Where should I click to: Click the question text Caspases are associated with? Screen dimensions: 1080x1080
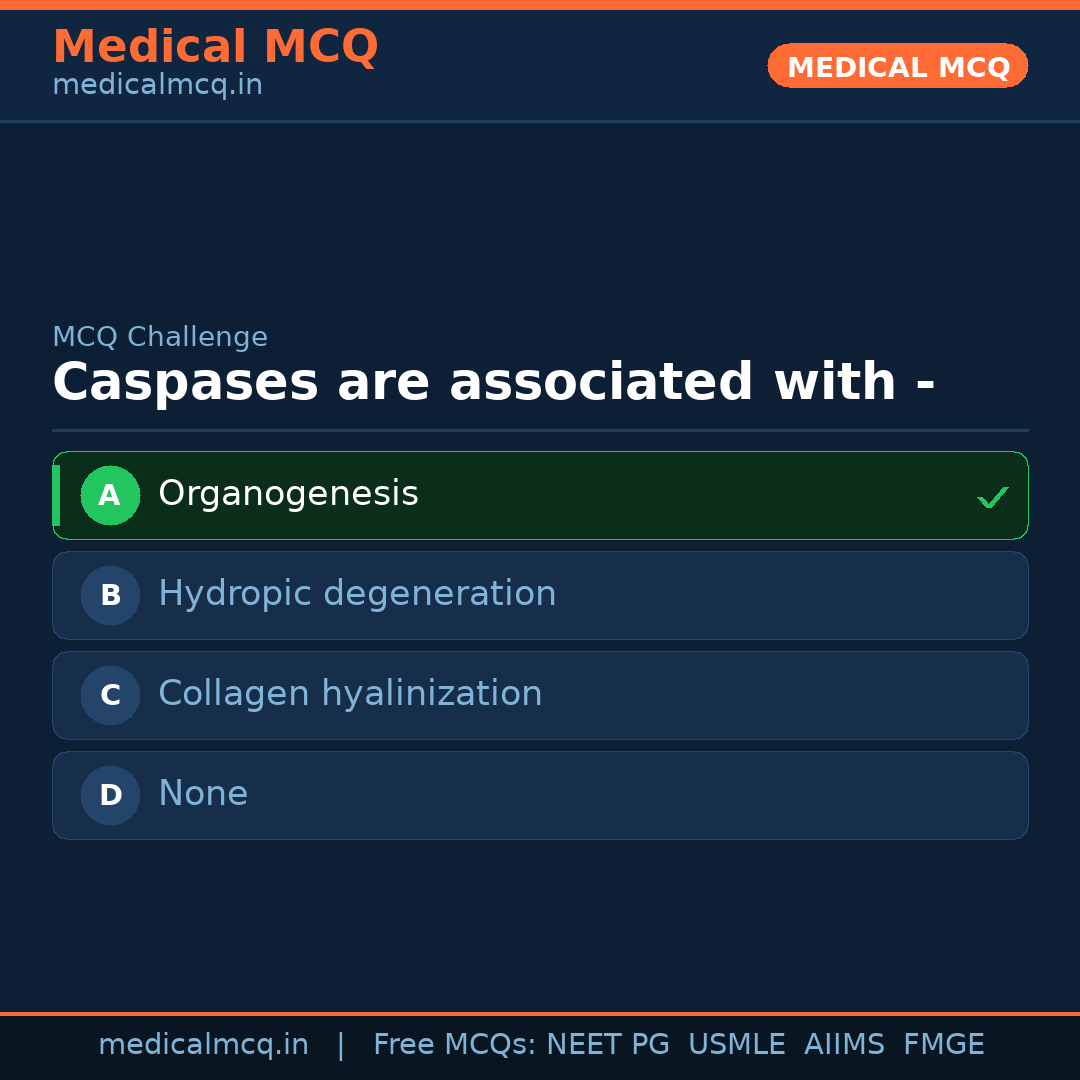coord(493,382)
